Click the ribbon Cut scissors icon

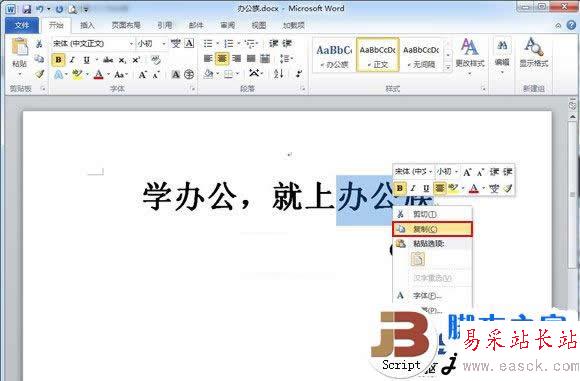coord(39,44)
